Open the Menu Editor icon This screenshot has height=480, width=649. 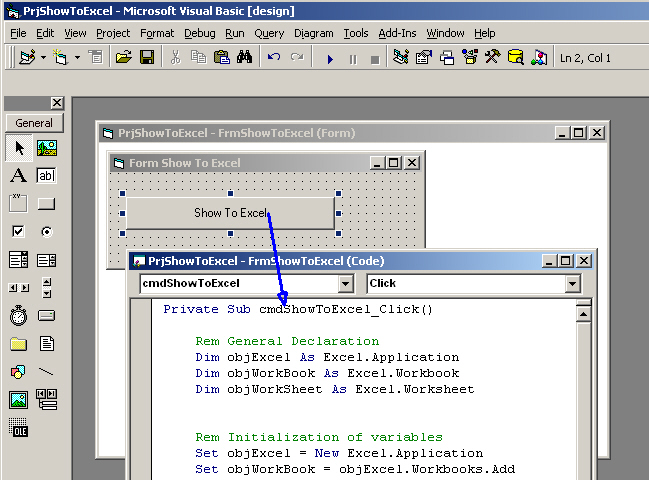click(96, 57)
